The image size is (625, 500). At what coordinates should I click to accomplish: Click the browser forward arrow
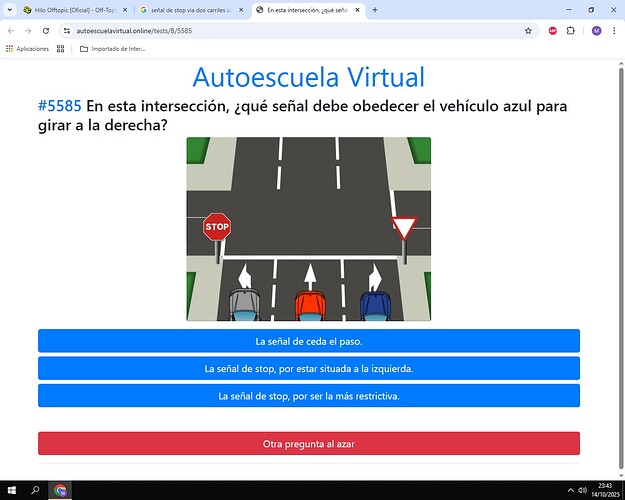(x=28, y=31)
